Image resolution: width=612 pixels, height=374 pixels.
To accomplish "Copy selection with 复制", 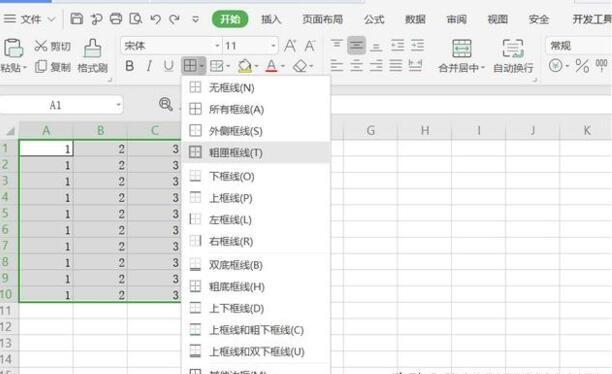I will click(x=52, y=67).
